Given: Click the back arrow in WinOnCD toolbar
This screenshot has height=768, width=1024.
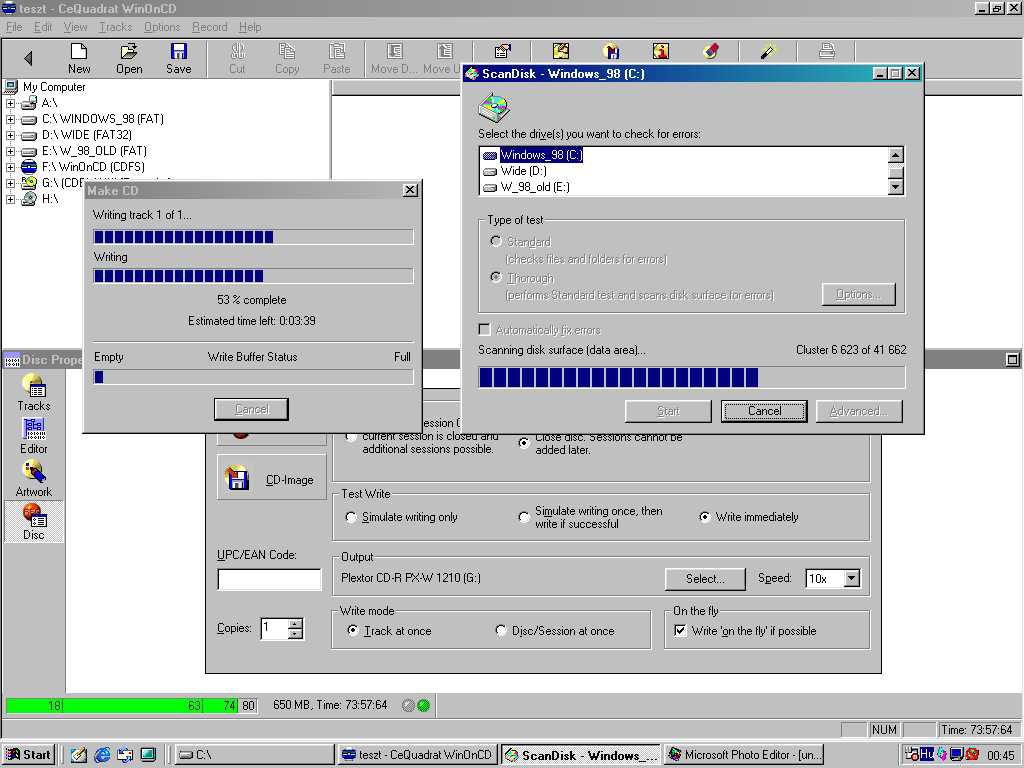Looking at the screenshot, I should point(28,58).
